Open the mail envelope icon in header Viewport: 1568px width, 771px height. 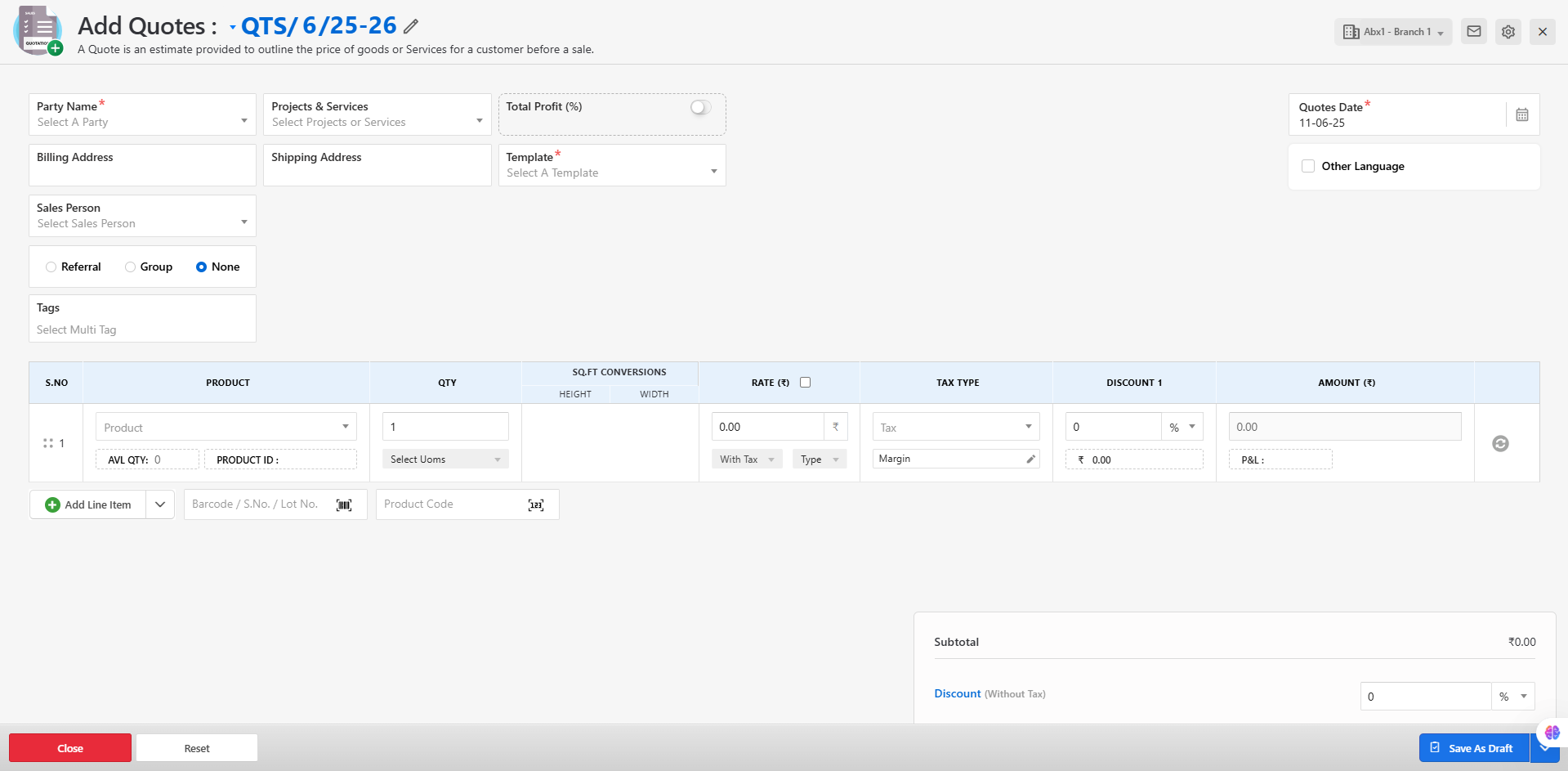coord(1473,32)
